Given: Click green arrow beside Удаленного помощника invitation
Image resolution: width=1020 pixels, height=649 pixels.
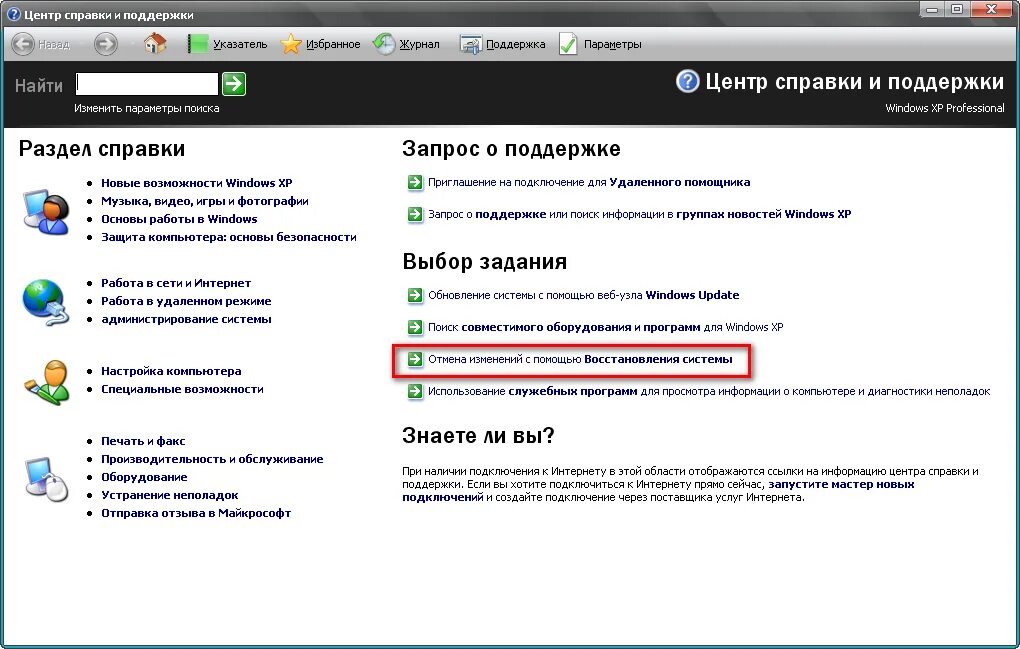Looking at the screenshot, I should click(415, 183).
